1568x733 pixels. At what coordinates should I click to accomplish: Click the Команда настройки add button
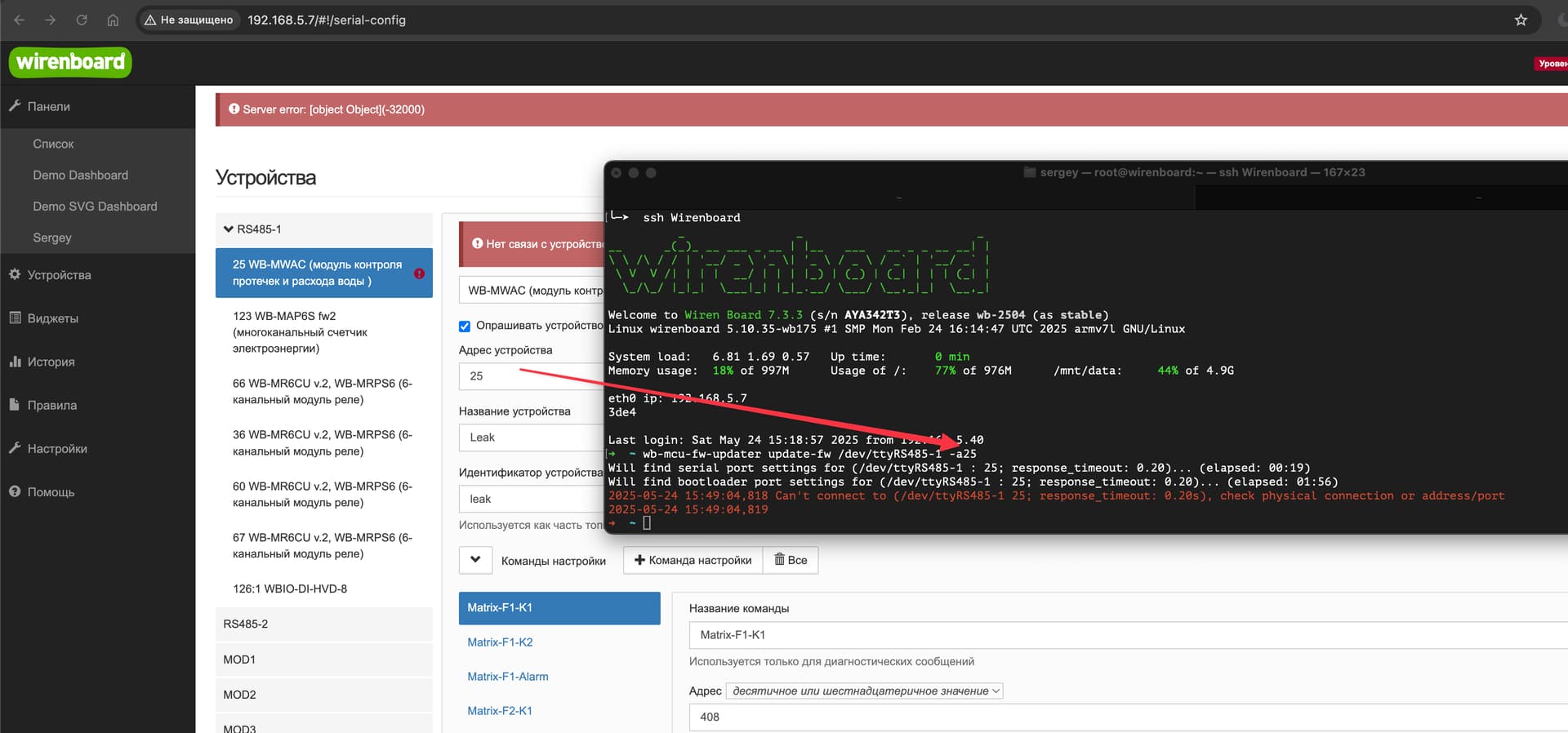pyautogui.click(x=693, y=560)
